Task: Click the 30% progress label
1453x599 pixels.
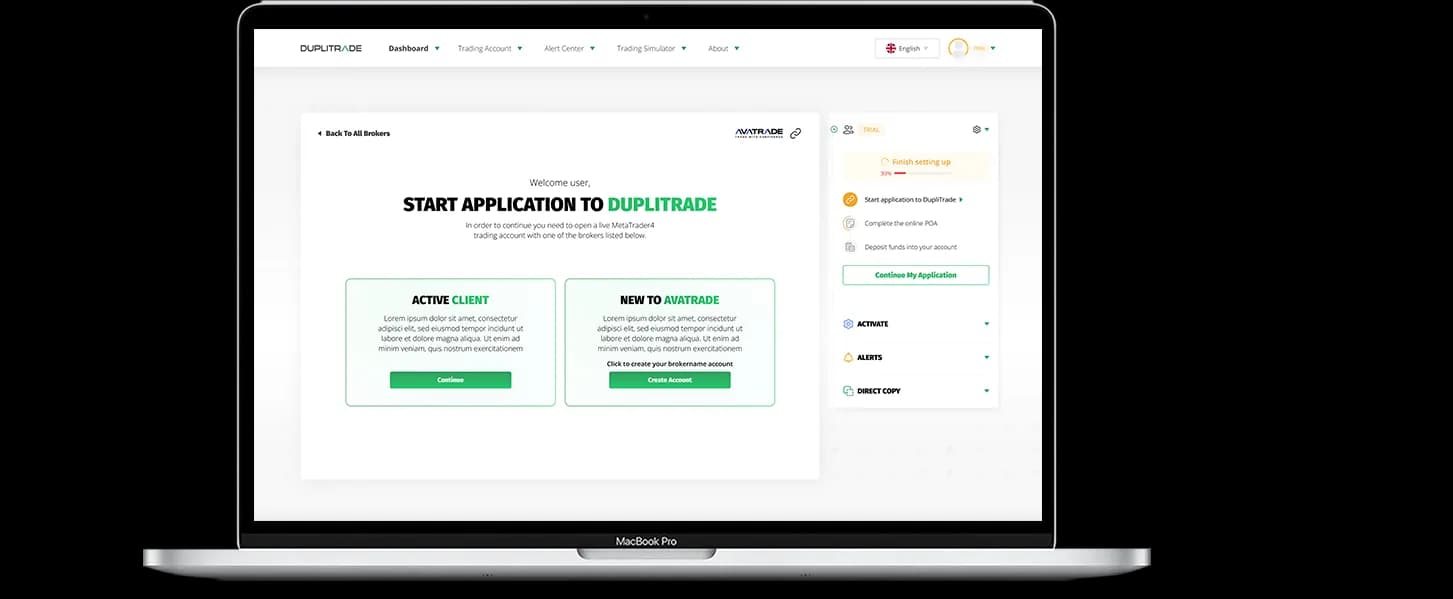Action: 886,174
